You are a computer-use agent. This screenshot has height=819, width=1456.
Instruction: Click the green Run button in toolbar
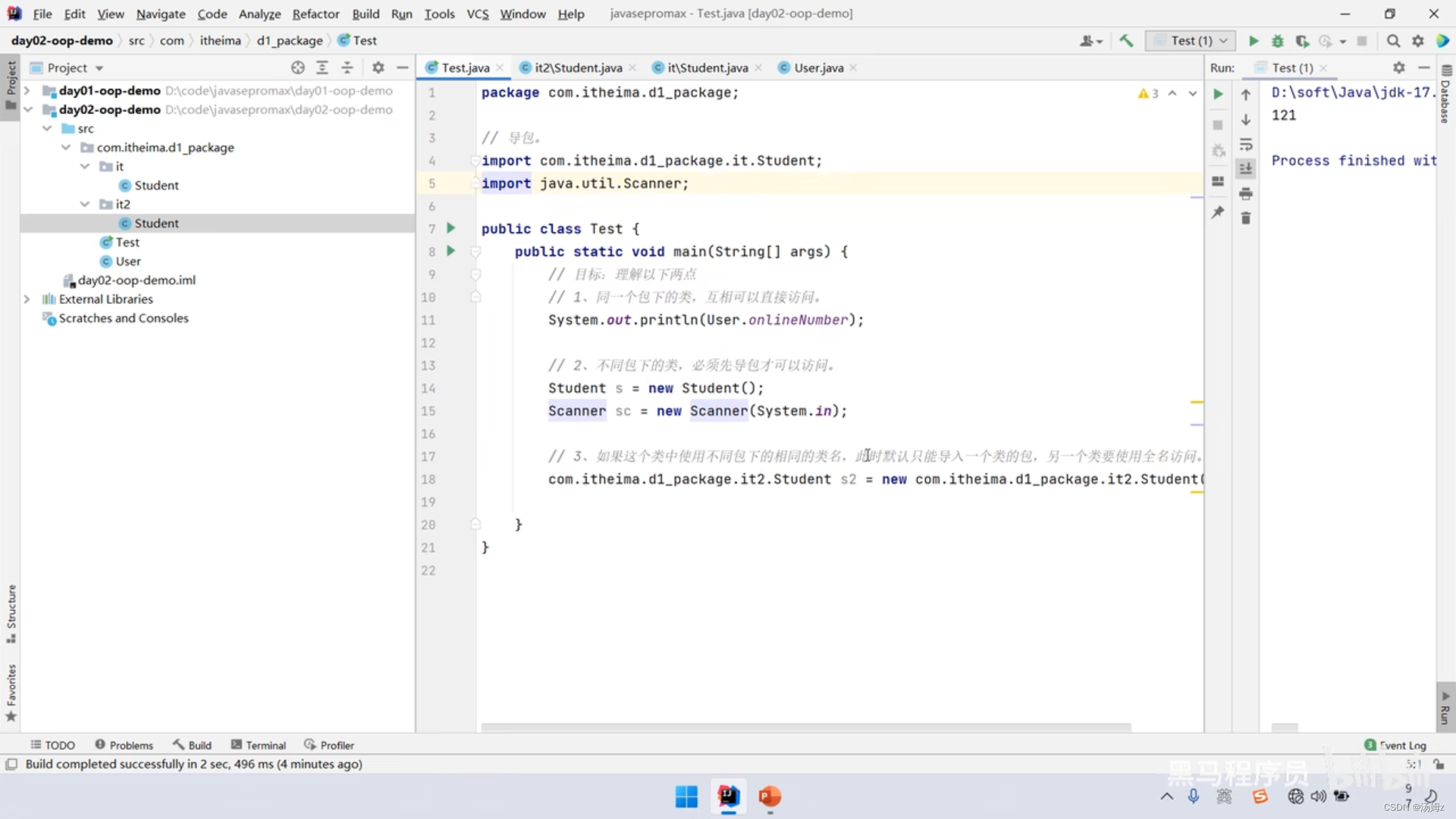click(x=1253, y=41)
